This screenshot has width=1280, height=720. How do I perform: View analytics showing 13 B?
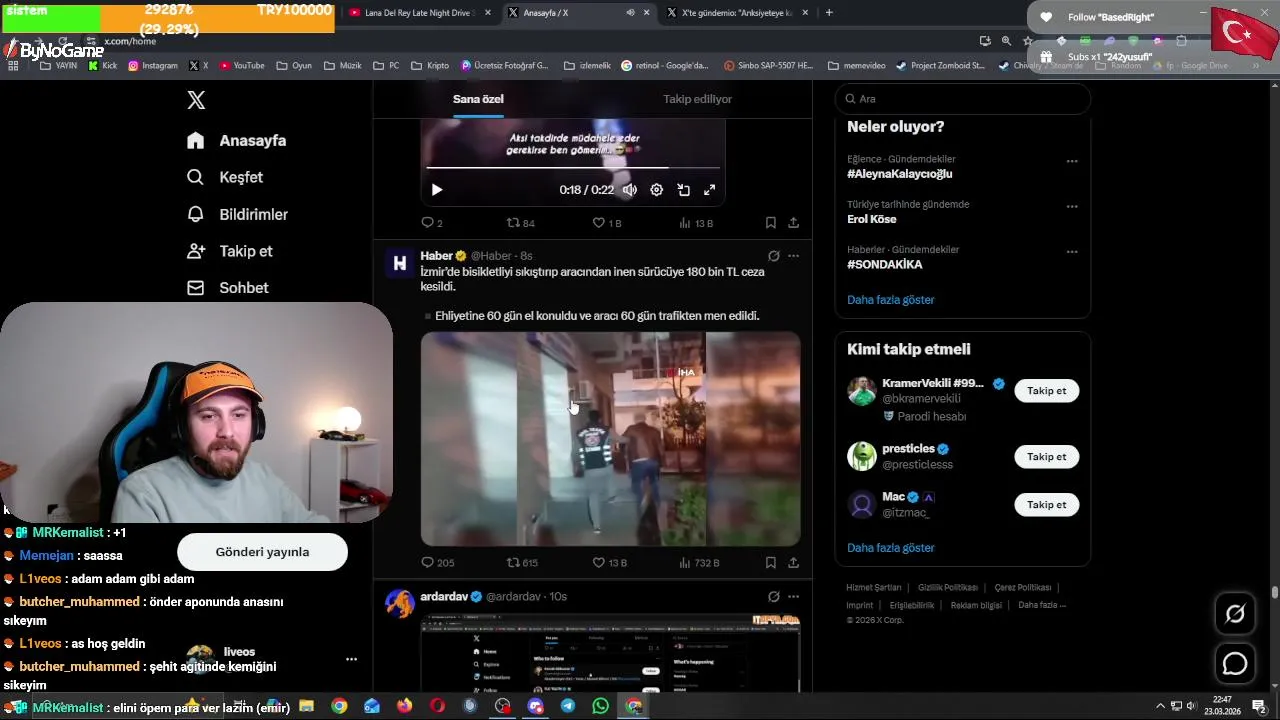[x=696, y=223]
